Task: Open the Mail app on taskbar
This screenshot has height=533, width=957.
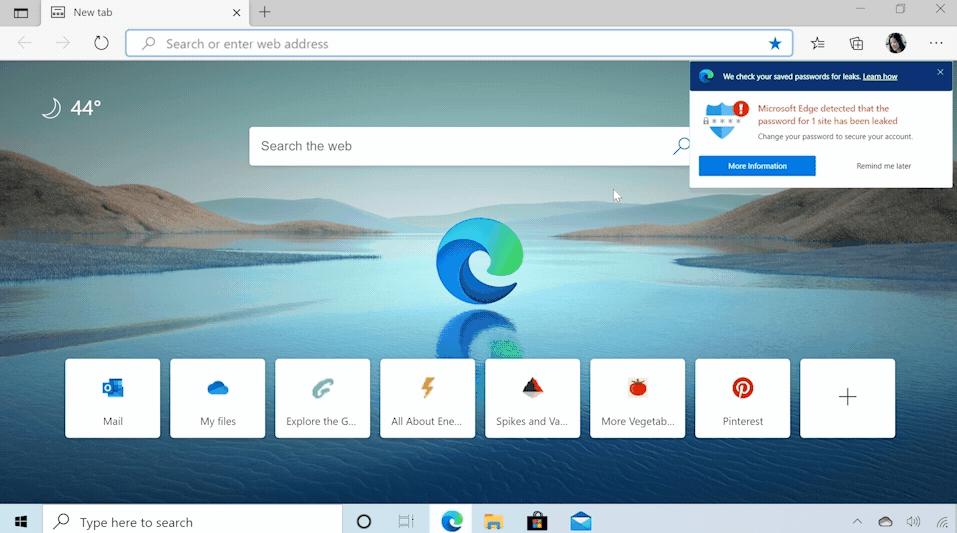Action: click(x=580, y=521)
